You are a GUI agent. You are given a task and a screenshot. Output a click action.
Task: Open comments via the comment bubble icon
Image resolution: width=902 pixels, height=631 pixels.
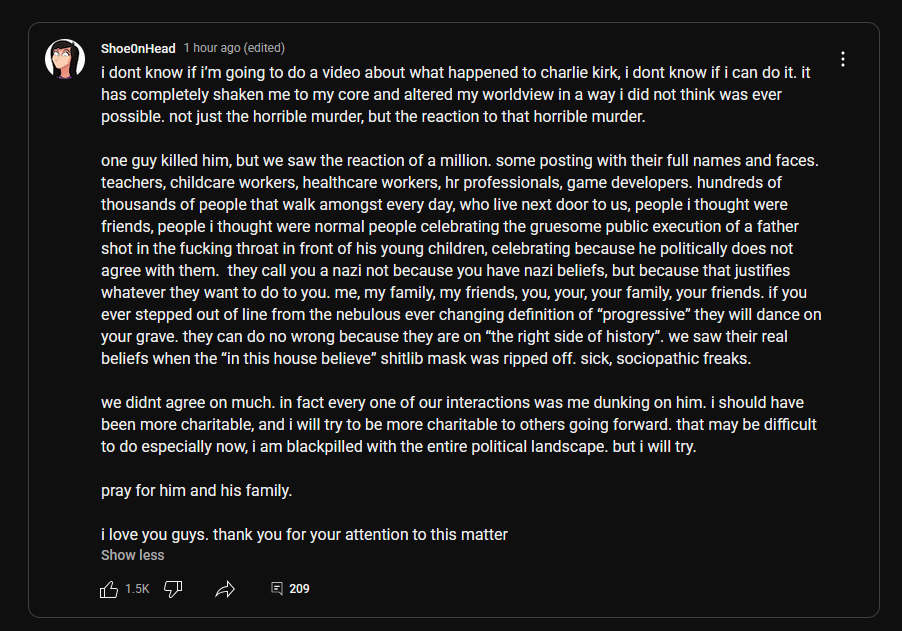[277, 589]
